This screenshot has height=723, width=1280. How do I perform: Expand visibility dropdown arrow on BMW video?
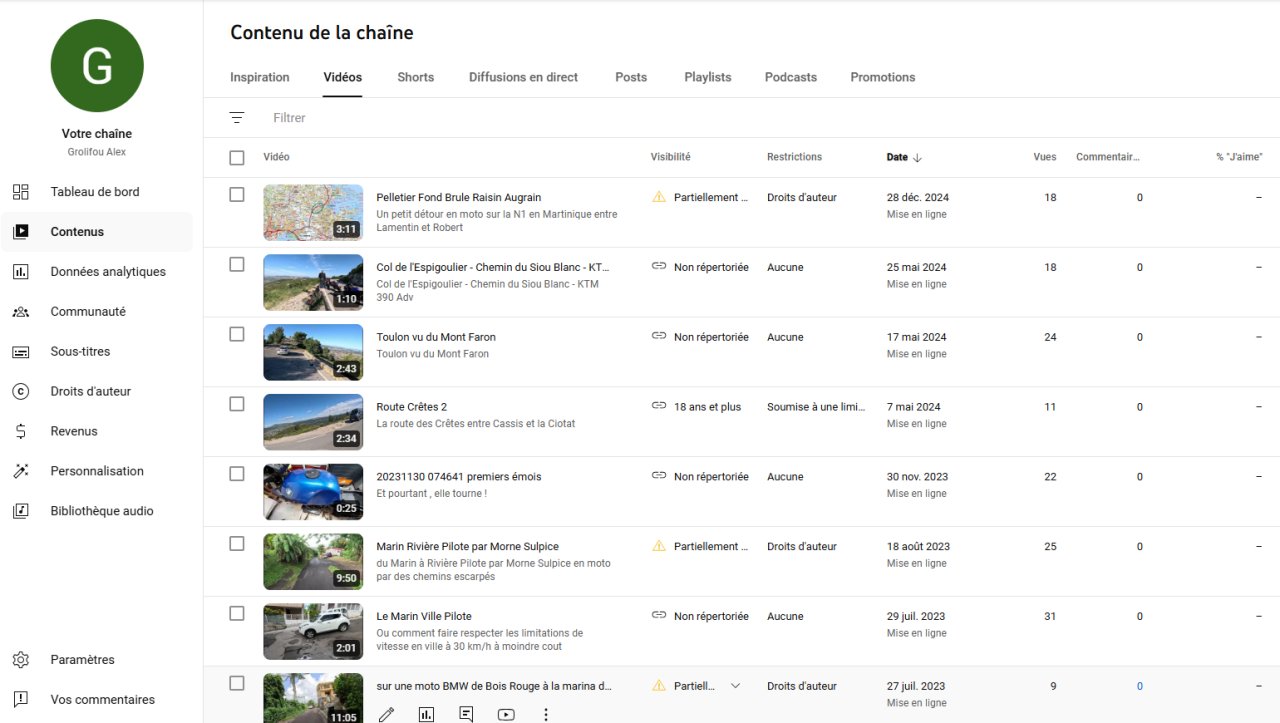[736, 686]
